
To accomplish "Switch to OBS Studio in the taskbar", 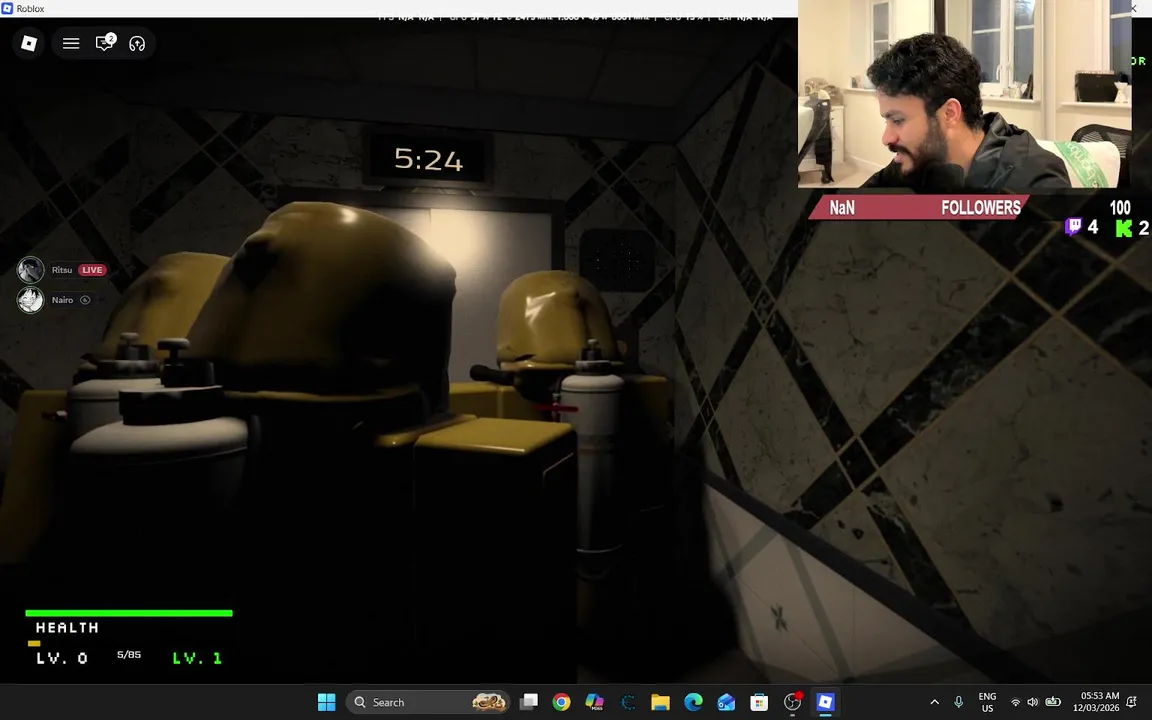I will [x=792, y=702].
